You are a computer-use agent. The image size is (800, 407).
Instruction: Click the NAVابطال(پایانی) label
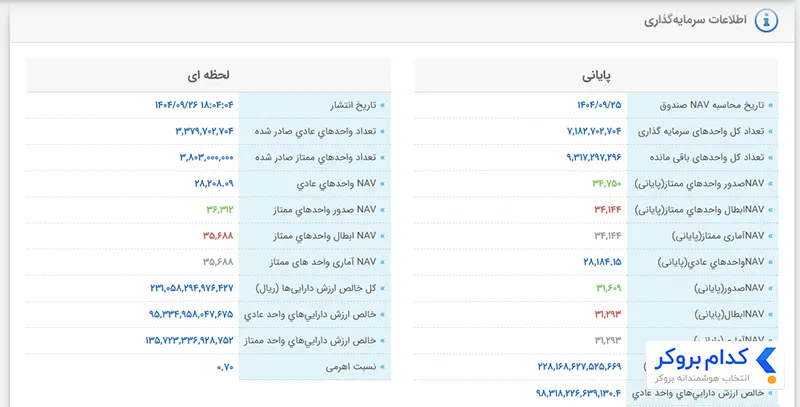tap(729, 315)
